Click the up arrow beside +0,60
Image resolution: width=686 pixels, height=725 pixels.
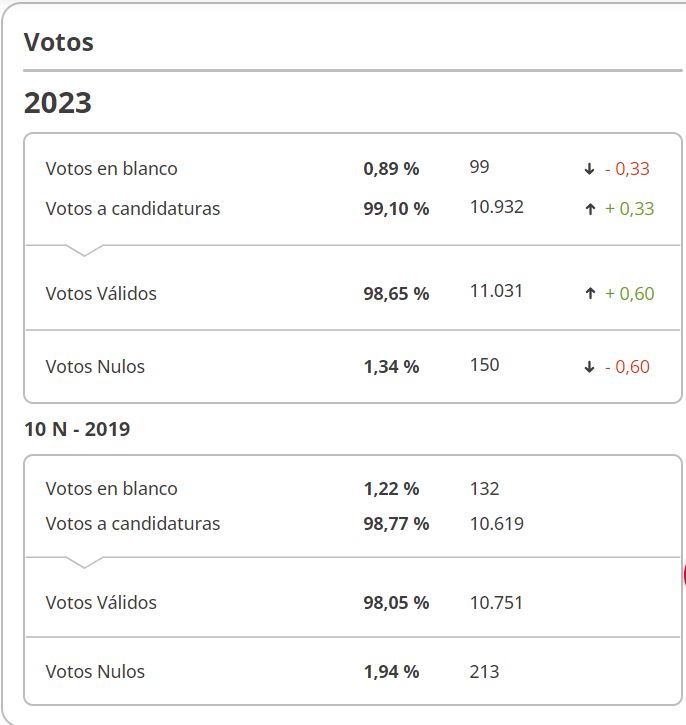[590, 294]
